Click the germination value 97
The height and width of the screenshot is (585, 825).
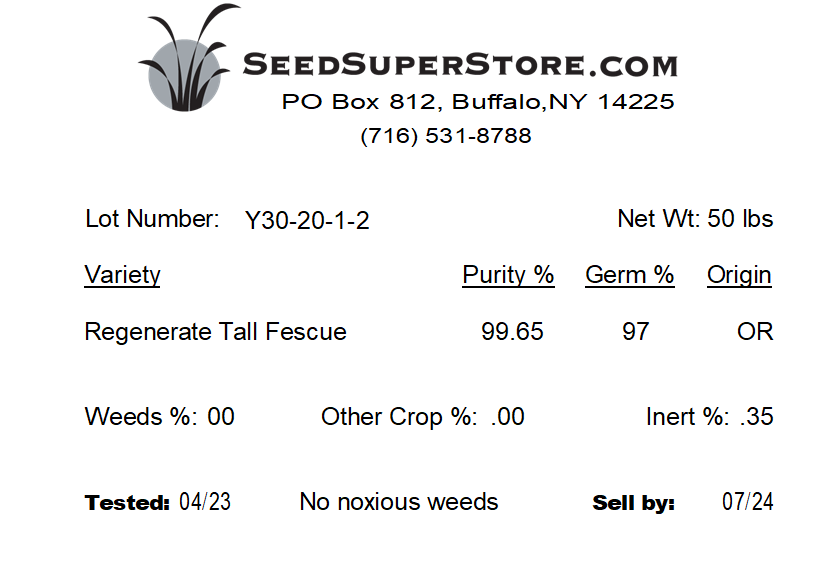click(636, 332)
